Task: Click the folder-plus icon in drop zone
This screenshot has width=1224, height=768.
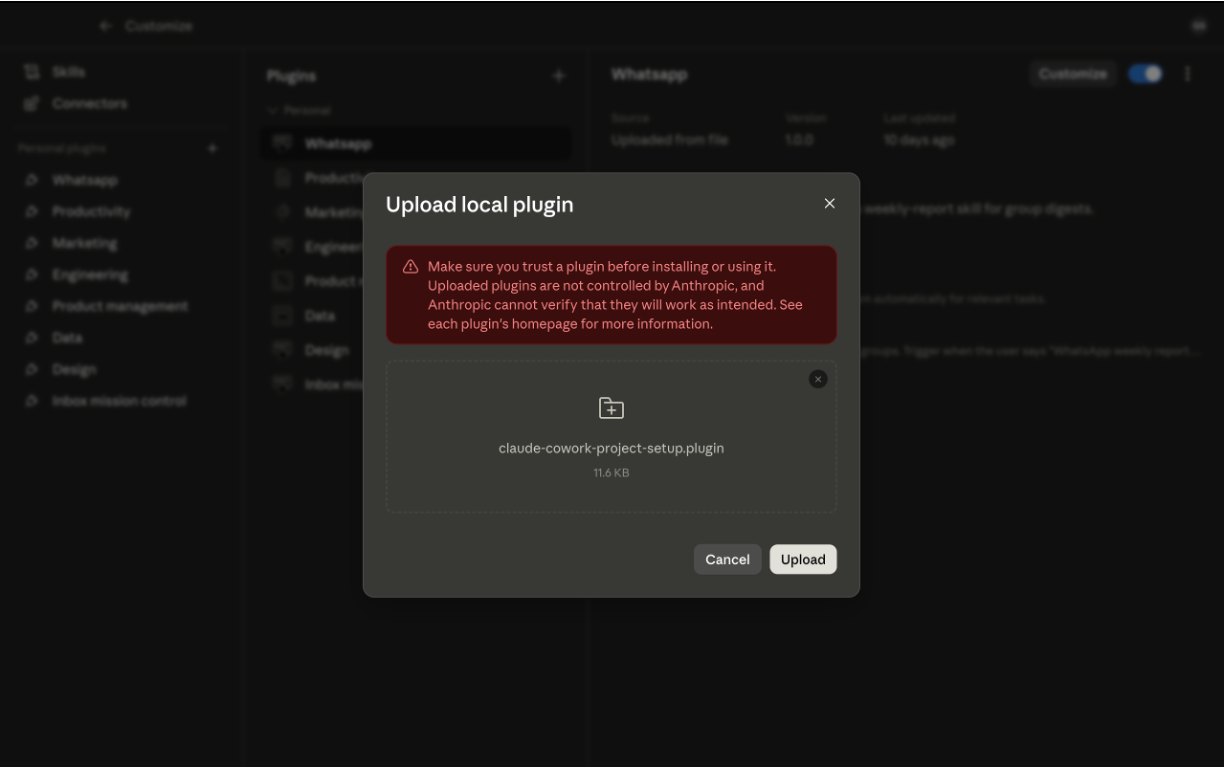Action: (611, 408)
